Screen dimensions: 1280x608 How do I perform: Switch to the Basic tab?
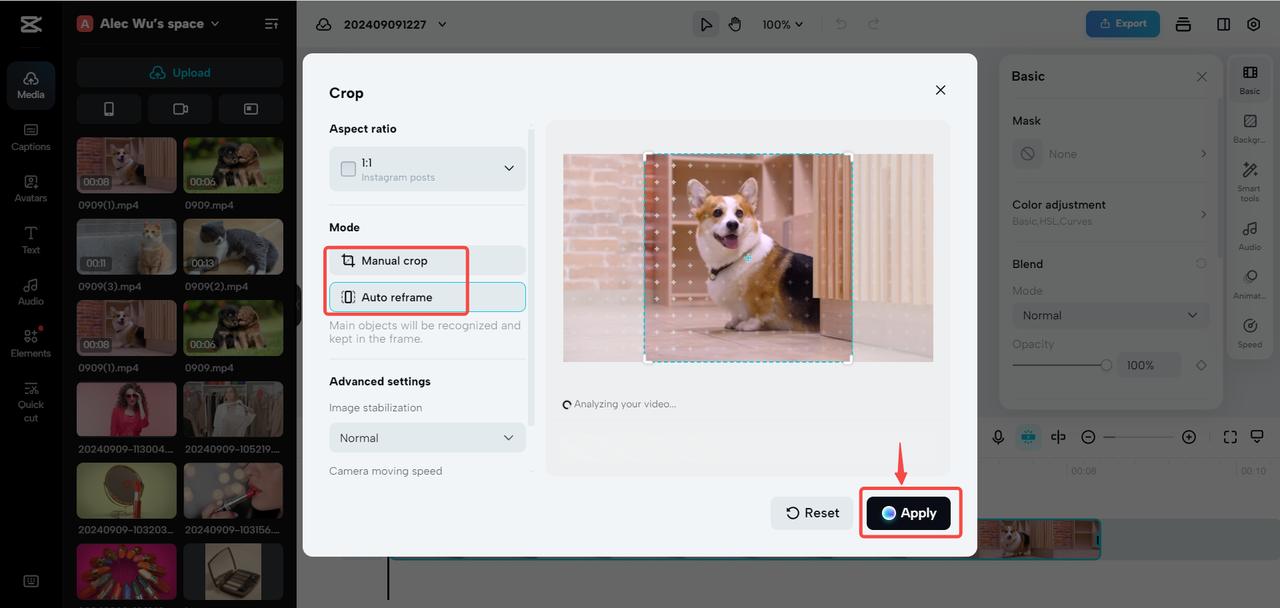click(1250, 80)
